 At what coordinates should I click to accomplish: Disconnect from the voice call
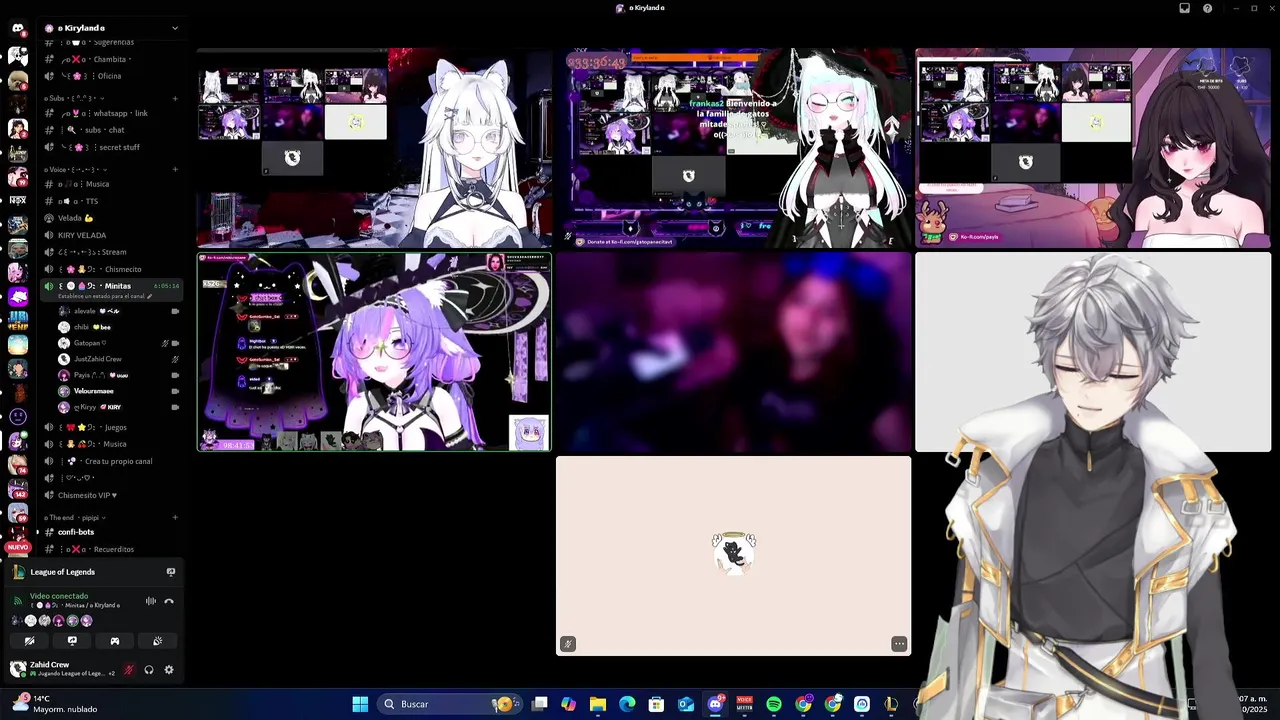click(x=169, y=601)
